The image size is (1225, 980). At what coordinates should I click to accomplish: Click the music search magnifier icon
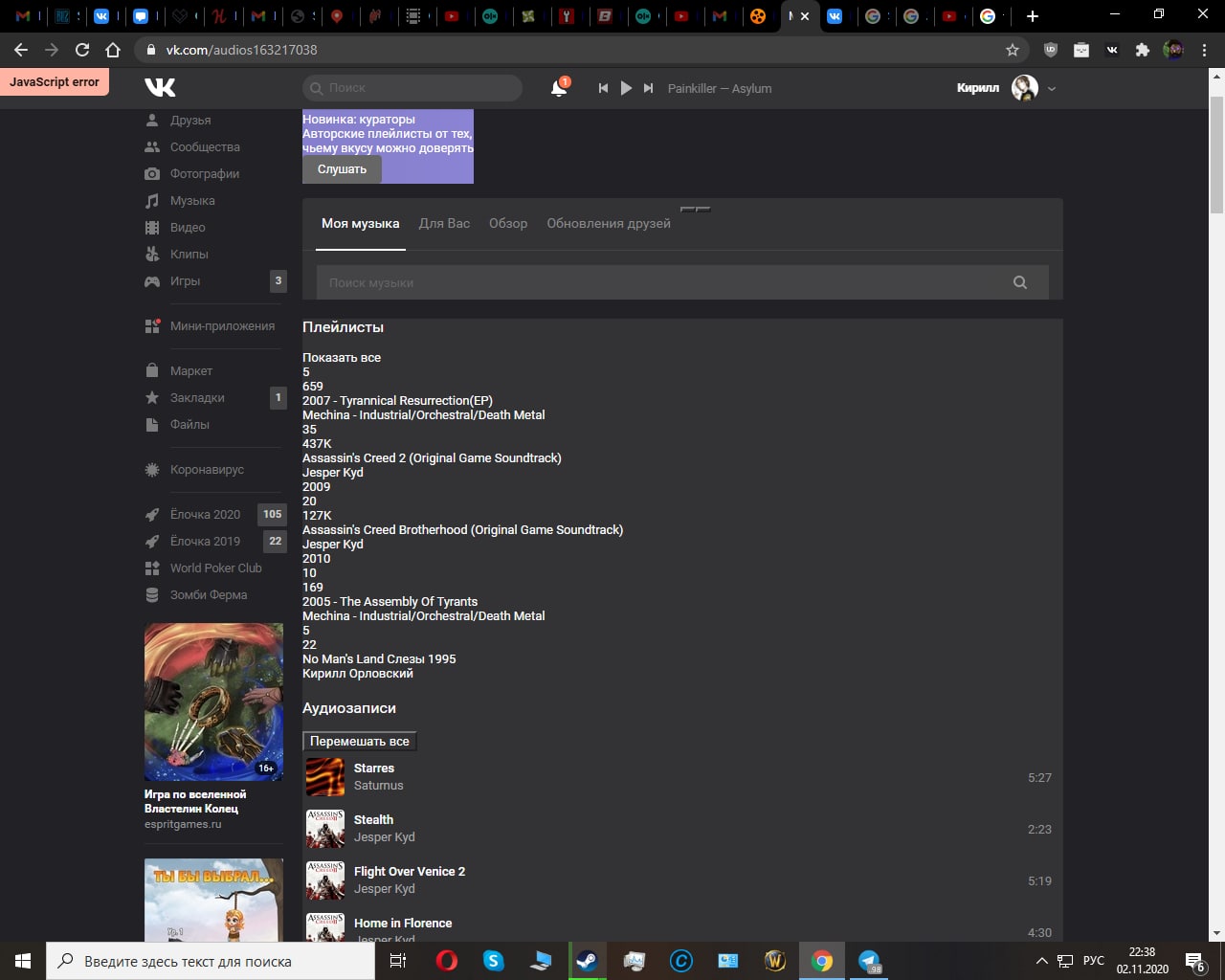pos(1020,282)
